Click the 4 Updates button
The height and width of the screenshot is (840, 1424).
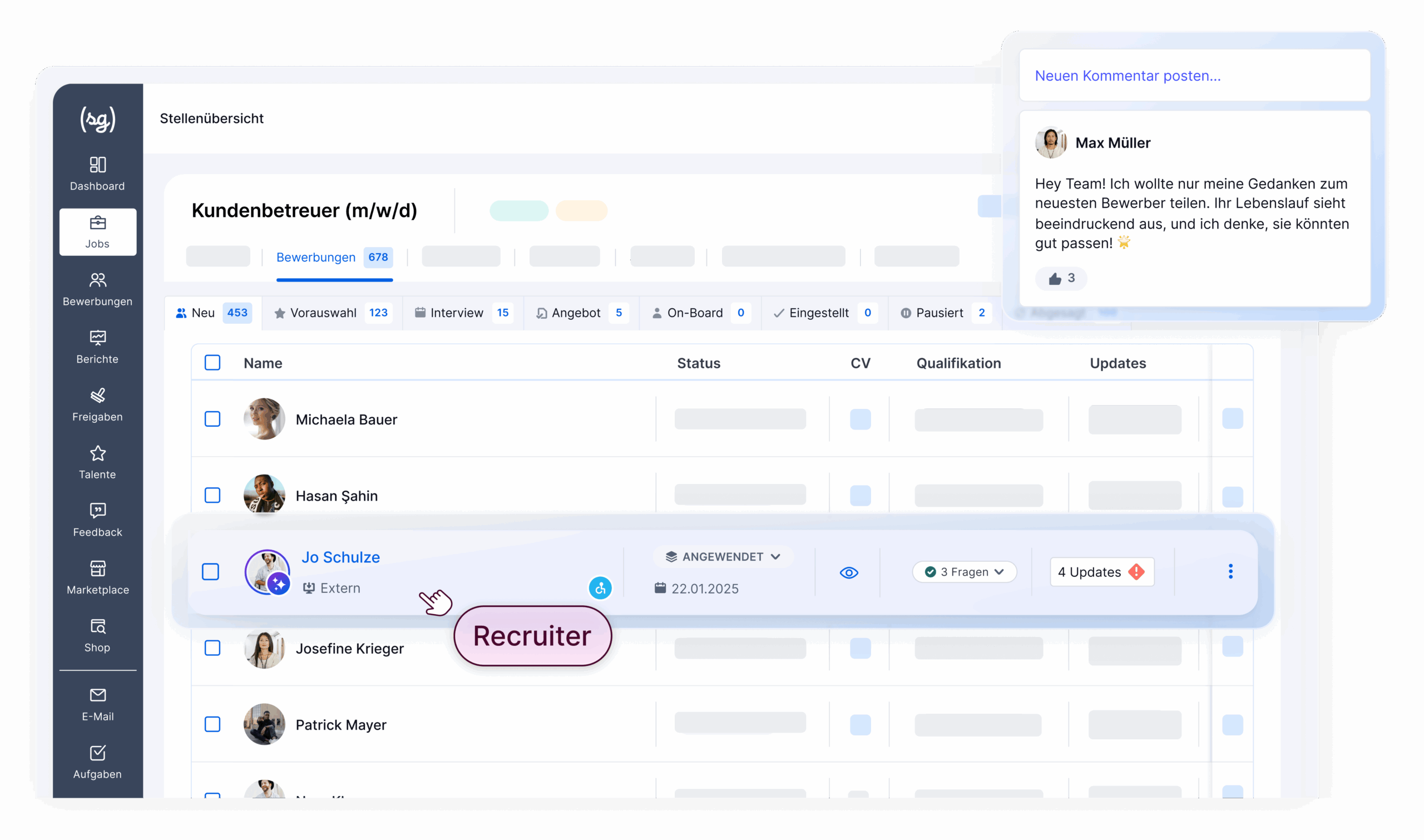(1101, 572)
